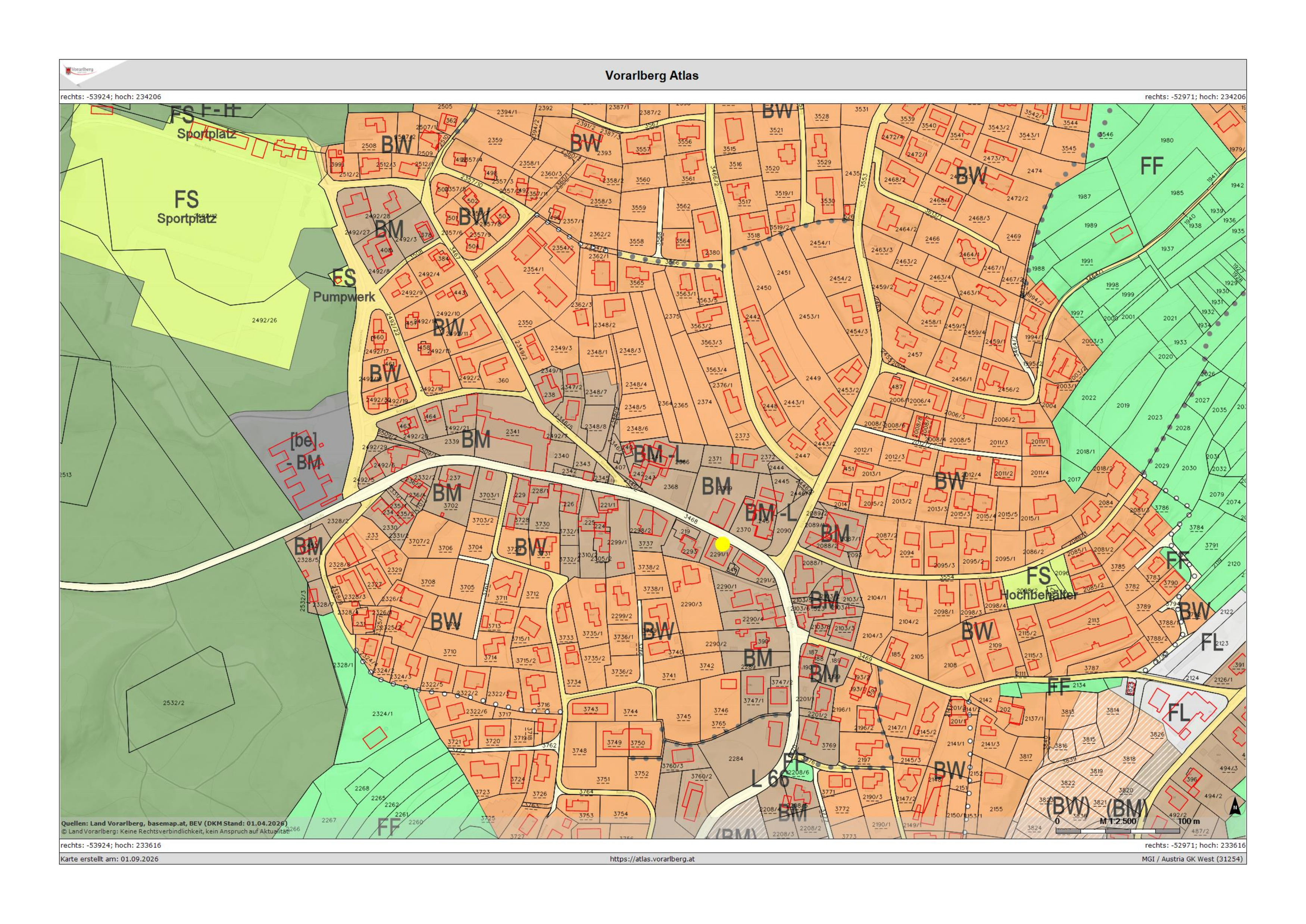Viewport: 1306px width, 924px height.
Task: Click the 'Vorarlberg Atlas' title
Action: point(652,76)
